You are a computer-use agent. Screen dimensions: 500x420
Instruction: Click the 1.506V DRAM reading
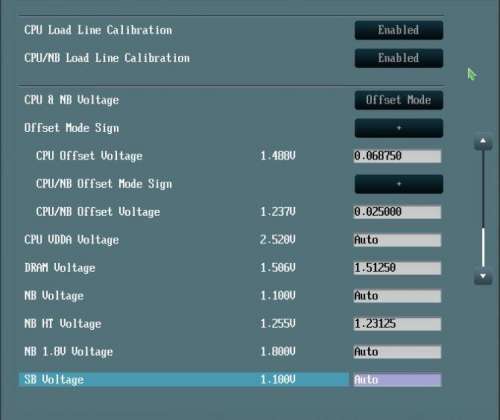[x=278, y=268]
